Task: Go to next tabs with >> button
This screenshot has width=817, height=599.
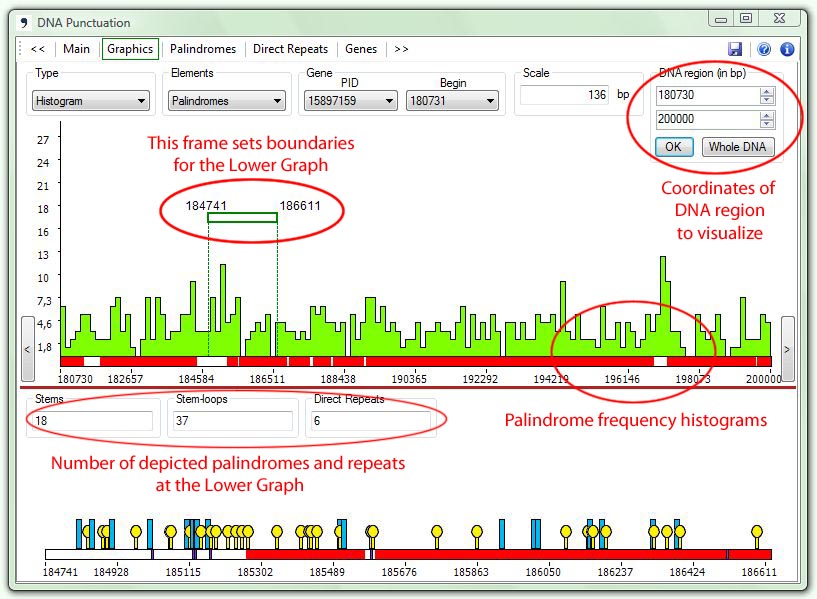Action: click(x=401, y=49)
